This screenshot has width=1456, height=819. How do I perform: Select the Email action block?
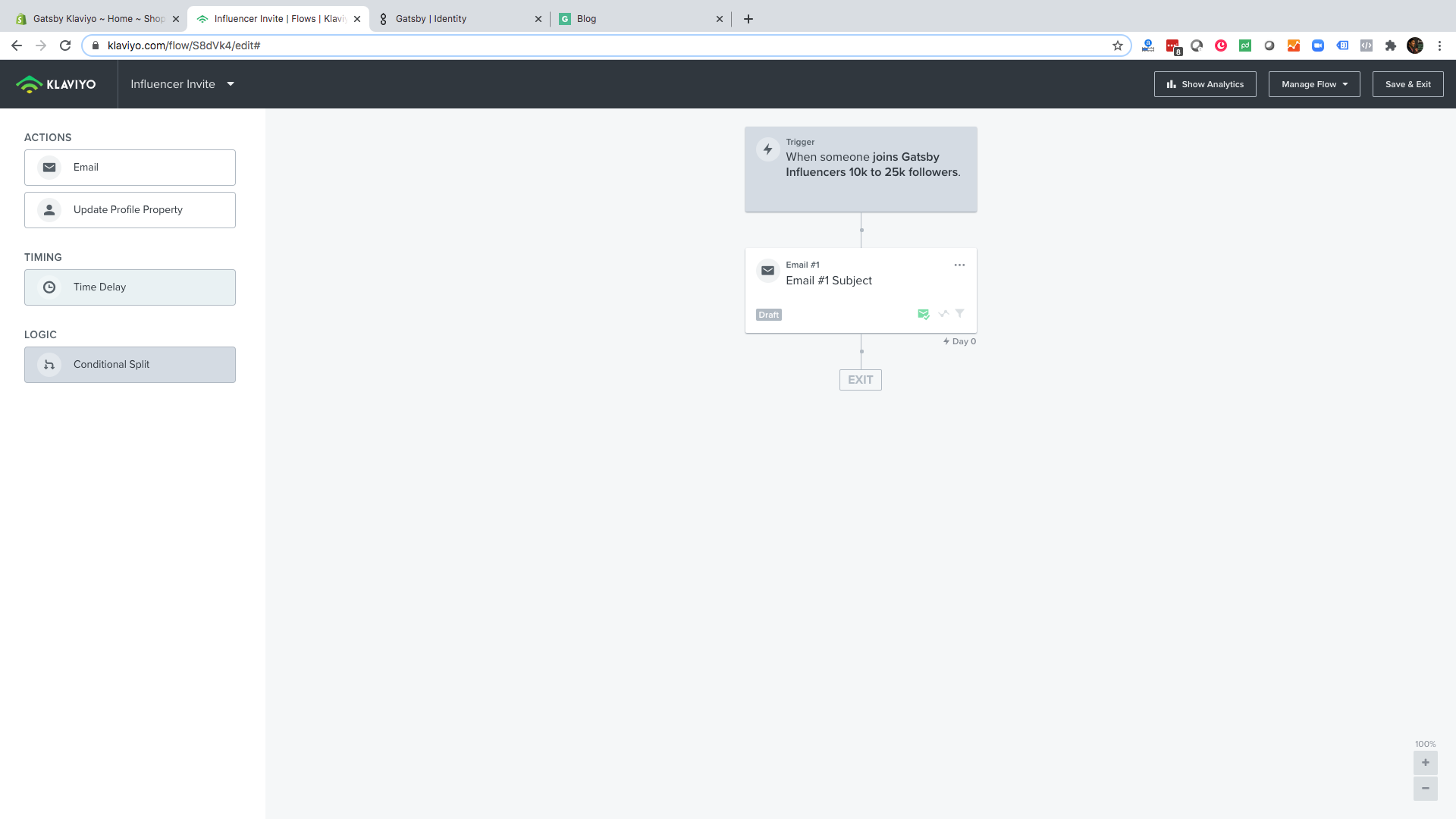pyautogui.click(x=130, y=168)
